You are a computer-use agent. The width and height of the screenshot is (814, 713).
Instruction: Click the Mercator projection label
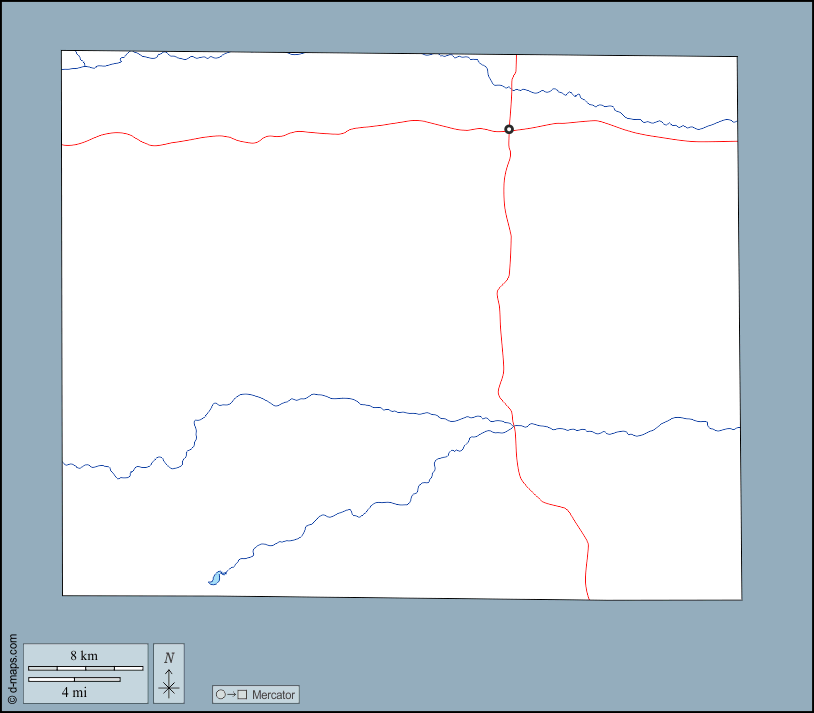pos(273,694)
